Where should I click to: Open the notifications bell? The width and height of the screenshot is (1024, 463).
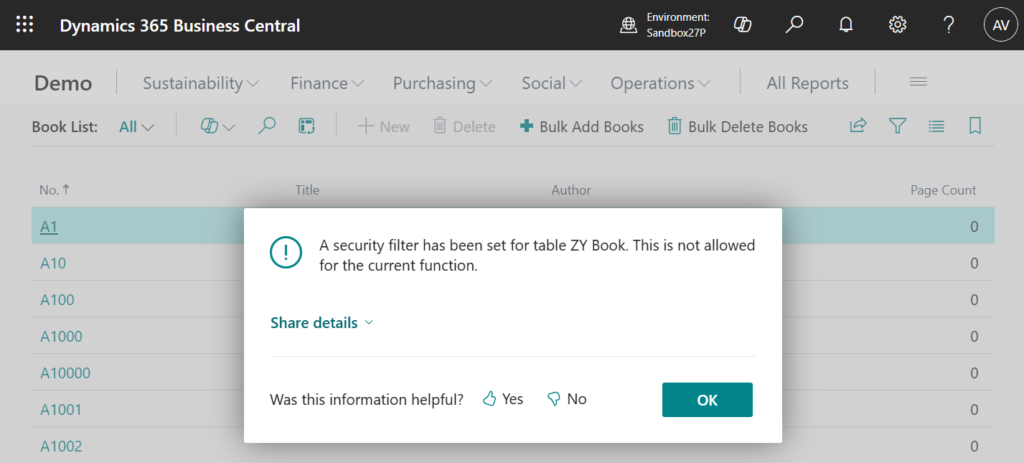[845, 25]
